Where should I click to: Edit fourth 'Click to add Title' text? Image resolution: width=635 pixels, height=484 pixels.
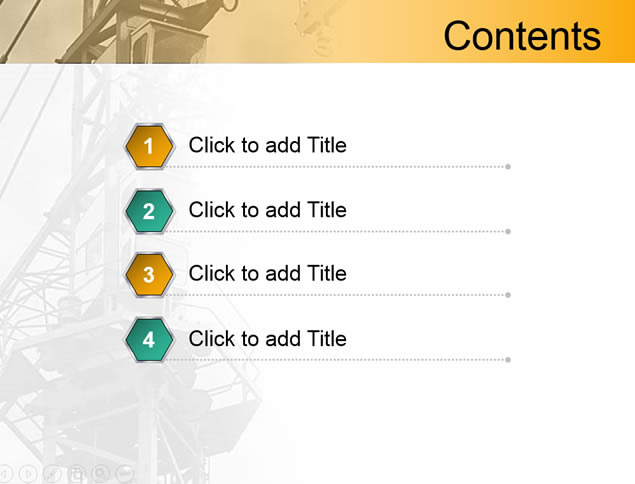(267, 339)
